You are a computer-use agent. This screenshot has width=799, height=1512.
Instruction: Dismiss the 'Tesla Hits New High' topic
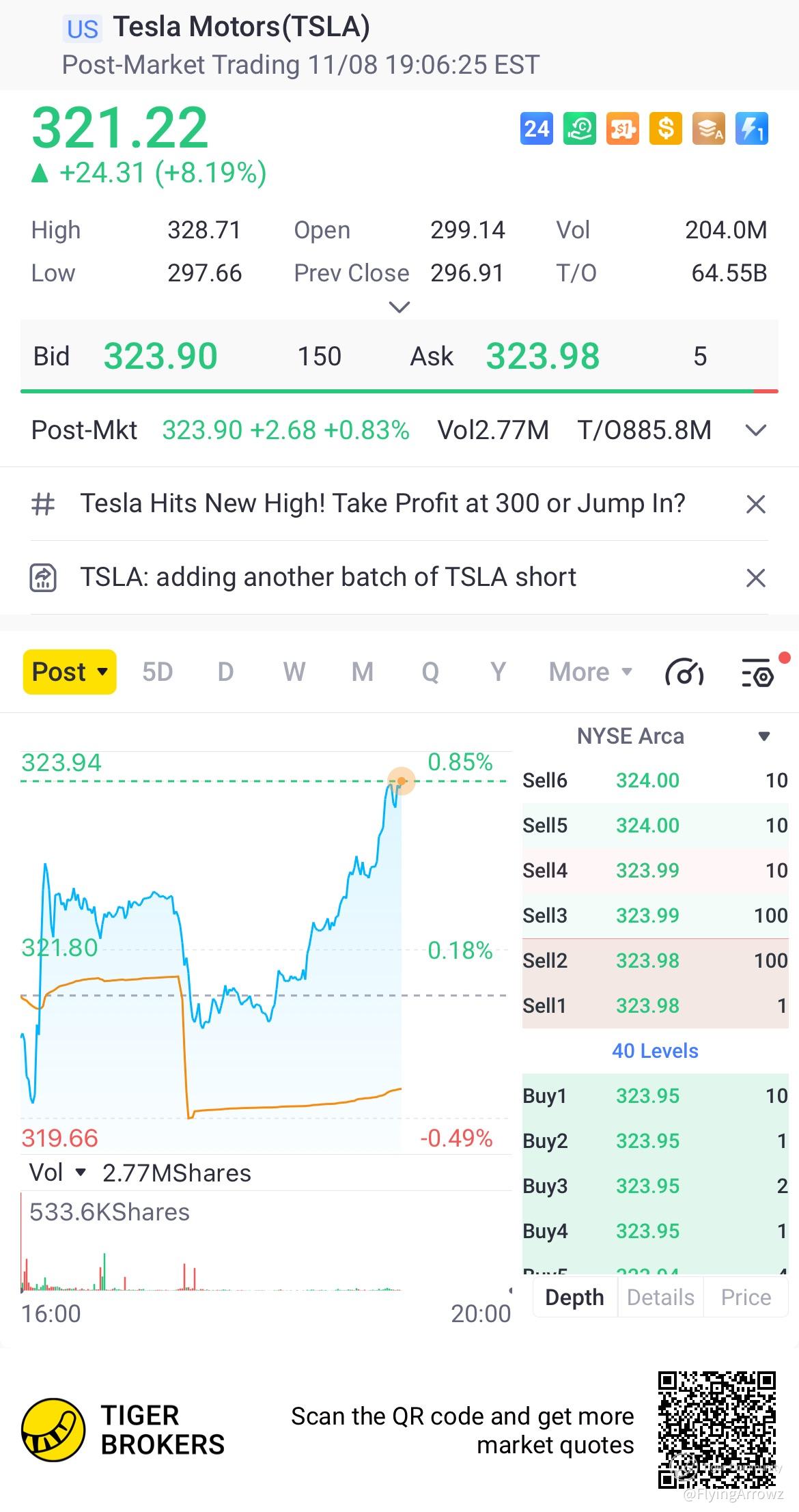tap(755, 505)
